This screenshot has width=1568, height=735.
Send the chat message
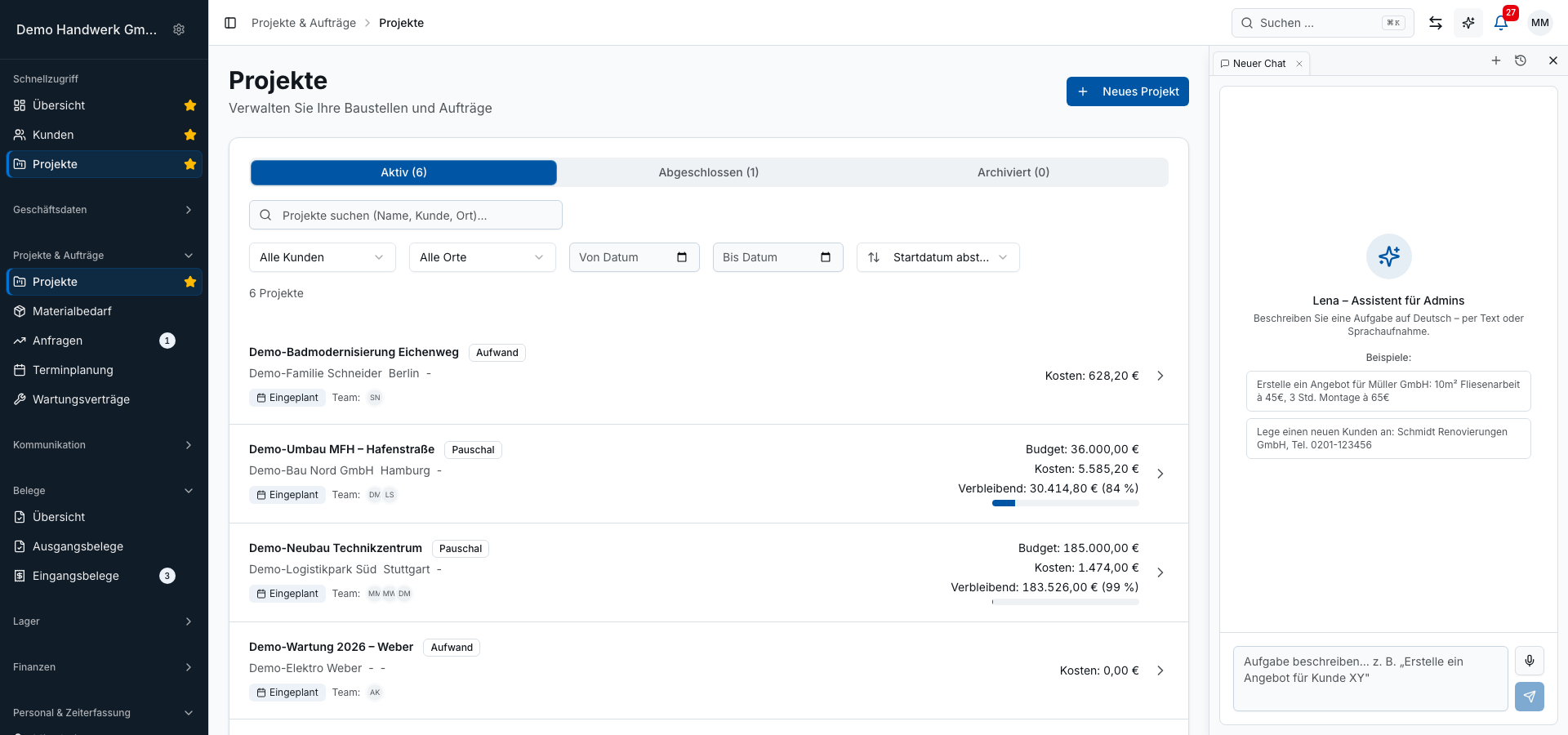click(1530, 697)
